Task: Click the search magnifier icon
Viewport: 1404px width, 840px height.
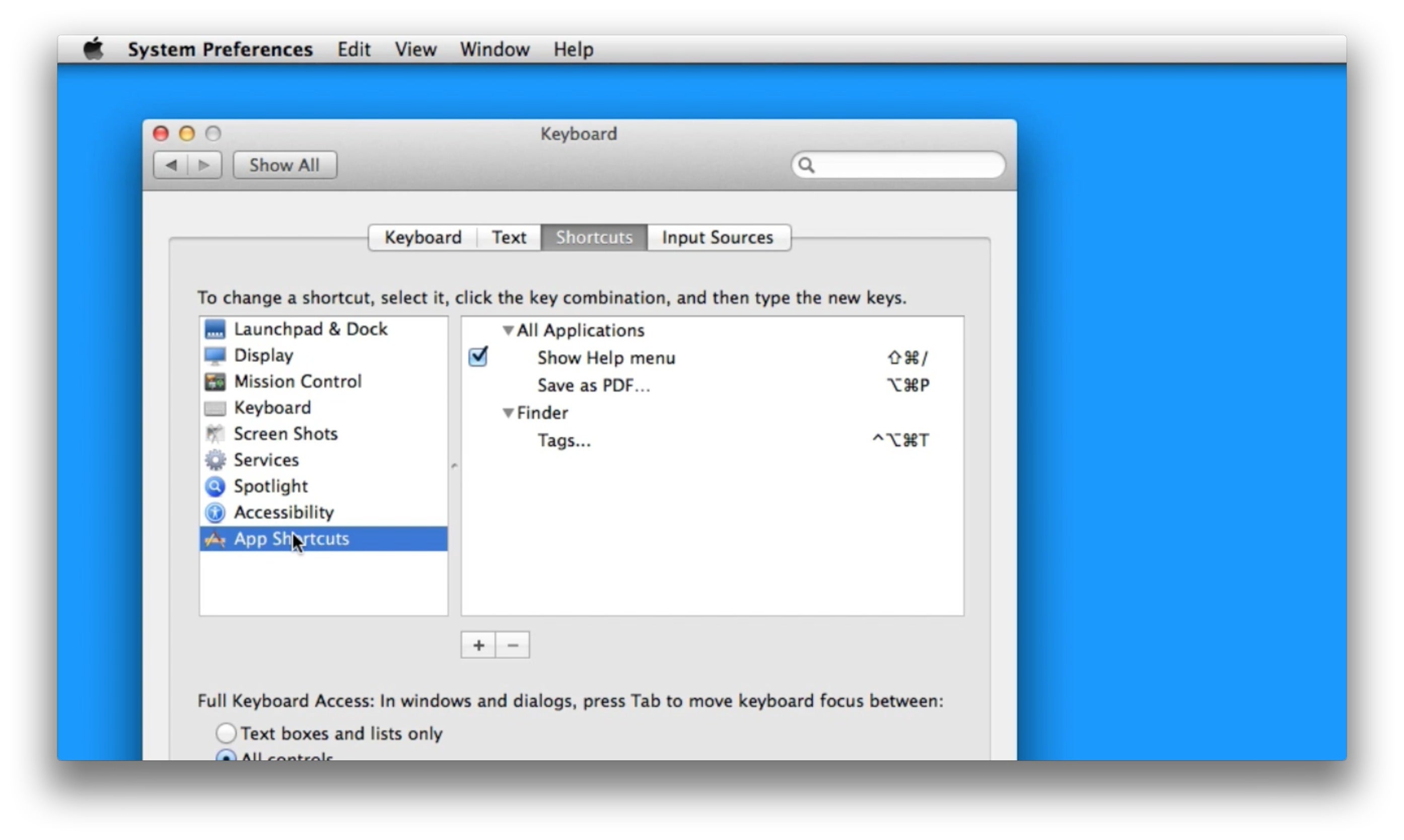Action: pos(806,165)
